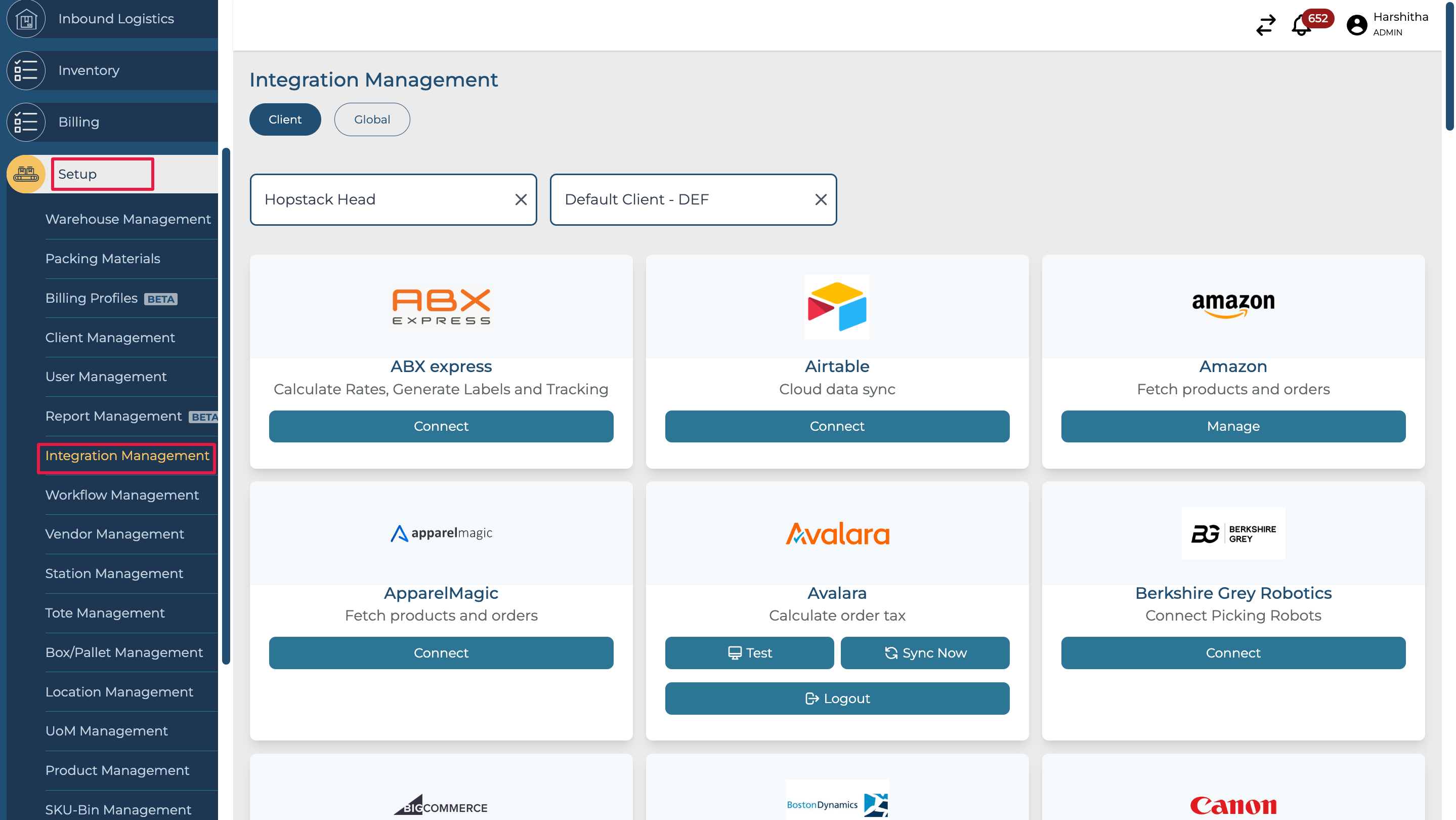This screenshot has height=820, width=1456.
Task: Select the Client tab
Action: click(285, 119)
